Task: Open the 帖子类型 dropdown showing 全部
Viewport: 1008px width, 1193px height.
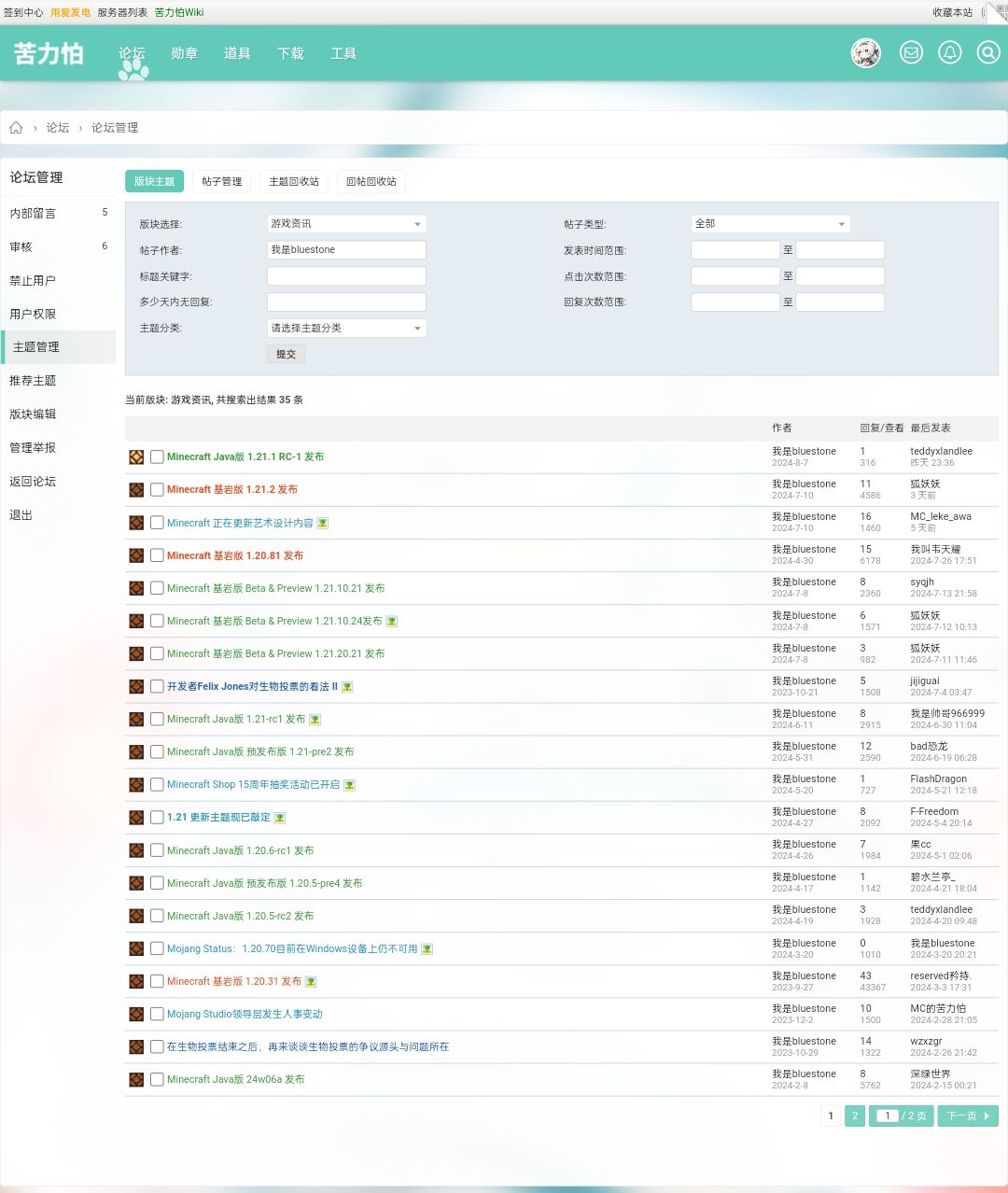Action: (x=771, y=224)
